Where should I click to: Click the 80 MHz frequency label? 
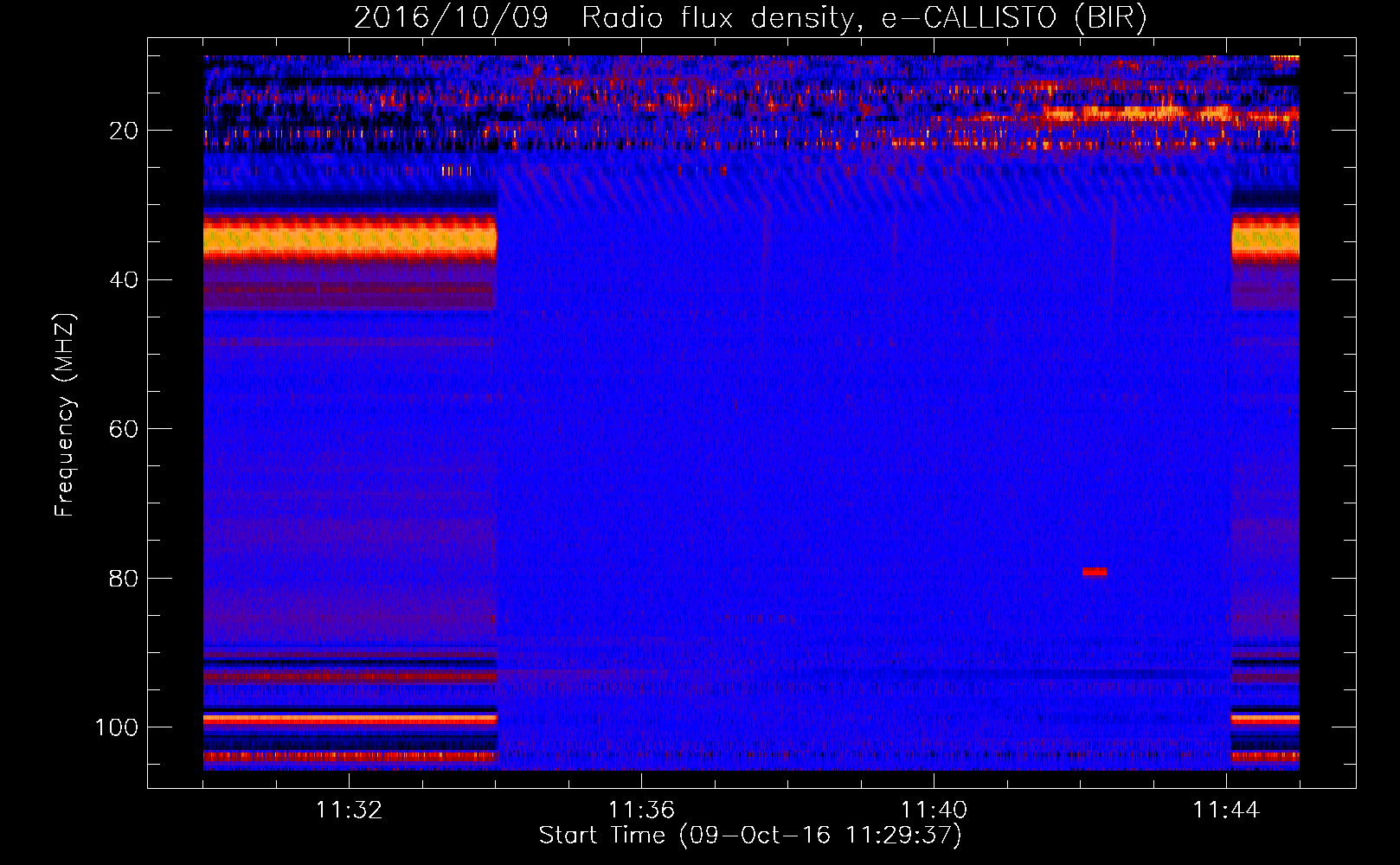[x=124, y=579]
